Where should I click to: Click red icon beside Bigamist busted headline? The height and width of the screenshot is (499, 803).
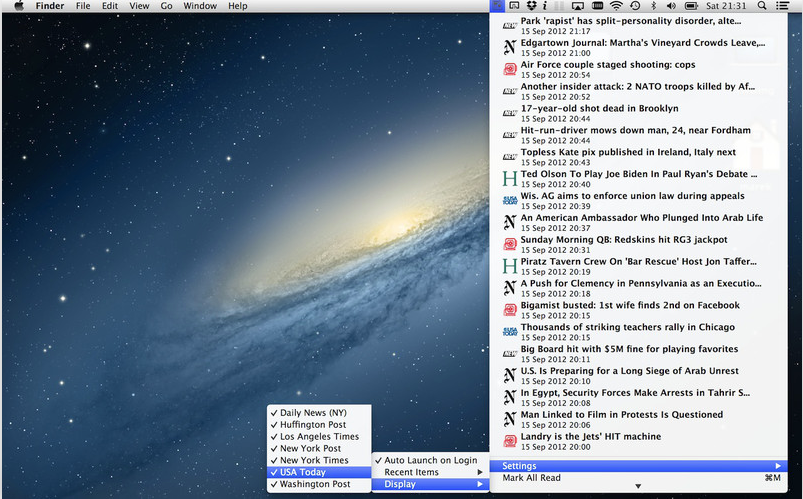510,309
